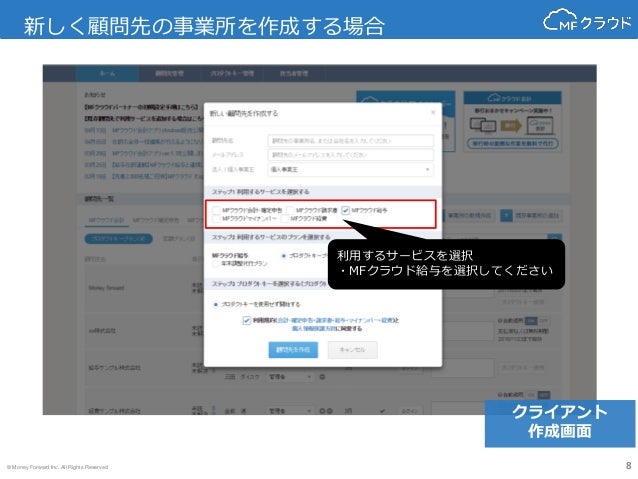Viewport: 638px width, 479px height.
Task: Click the Money forward client row name
Action: [x=106, y=288]
